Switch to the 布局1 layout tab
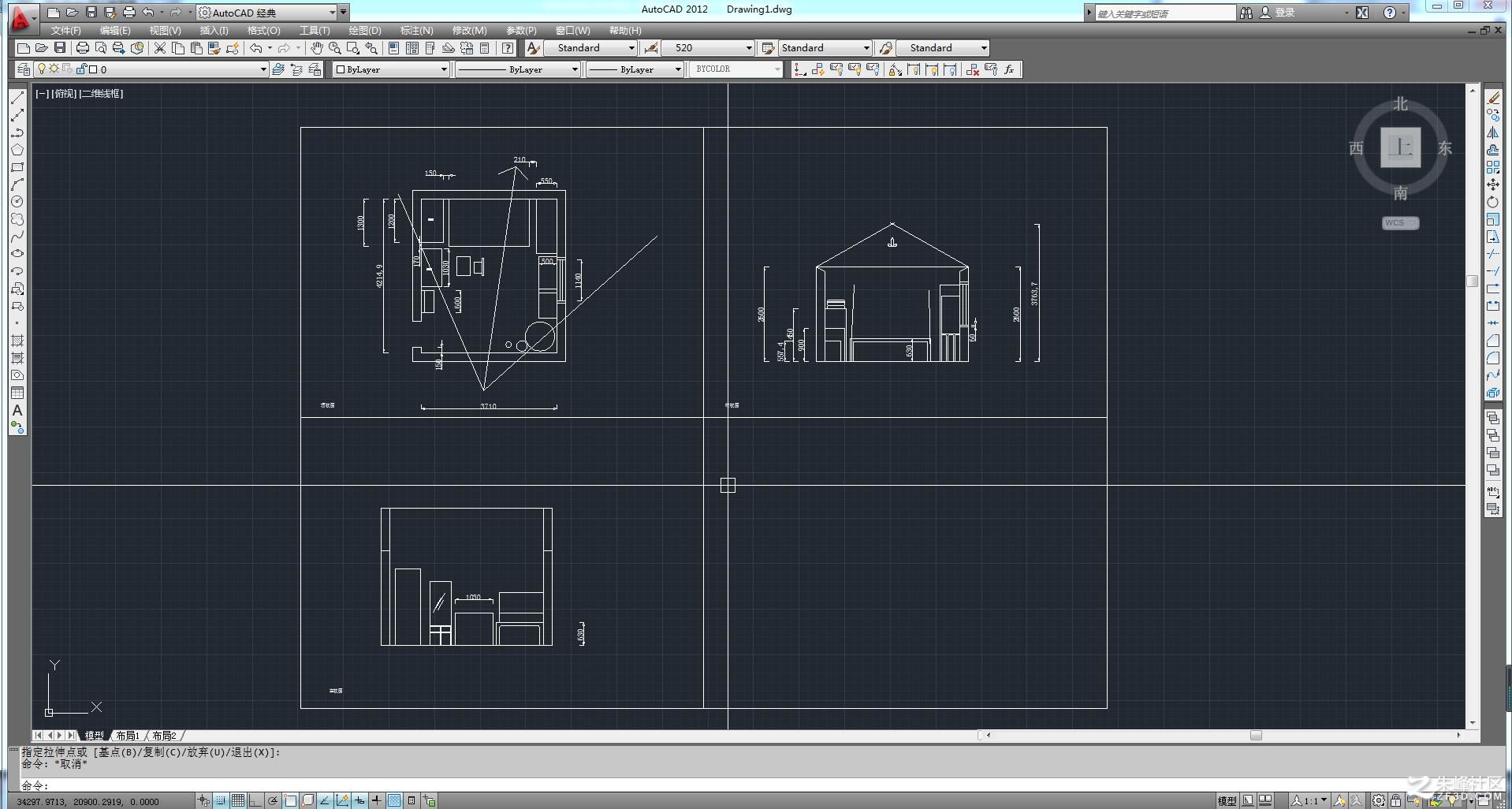The image size is (1512, 809). (x=128, y=736)
